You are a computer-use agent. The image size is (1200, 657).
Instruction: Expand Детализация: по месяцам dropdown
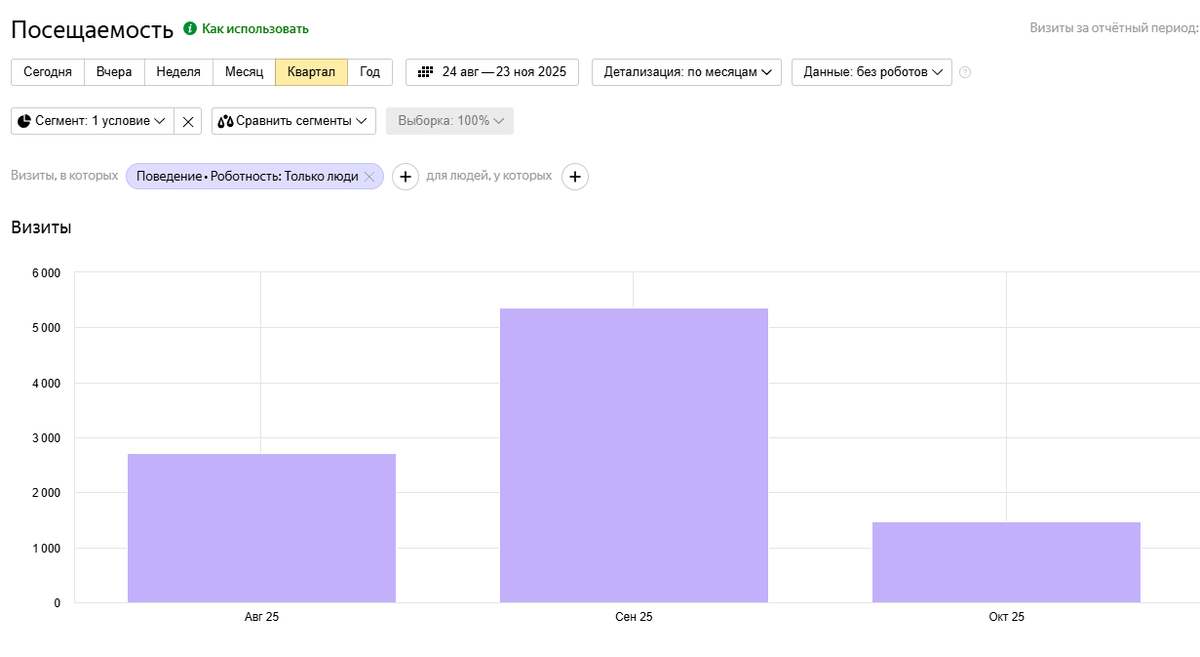[687, 72]
